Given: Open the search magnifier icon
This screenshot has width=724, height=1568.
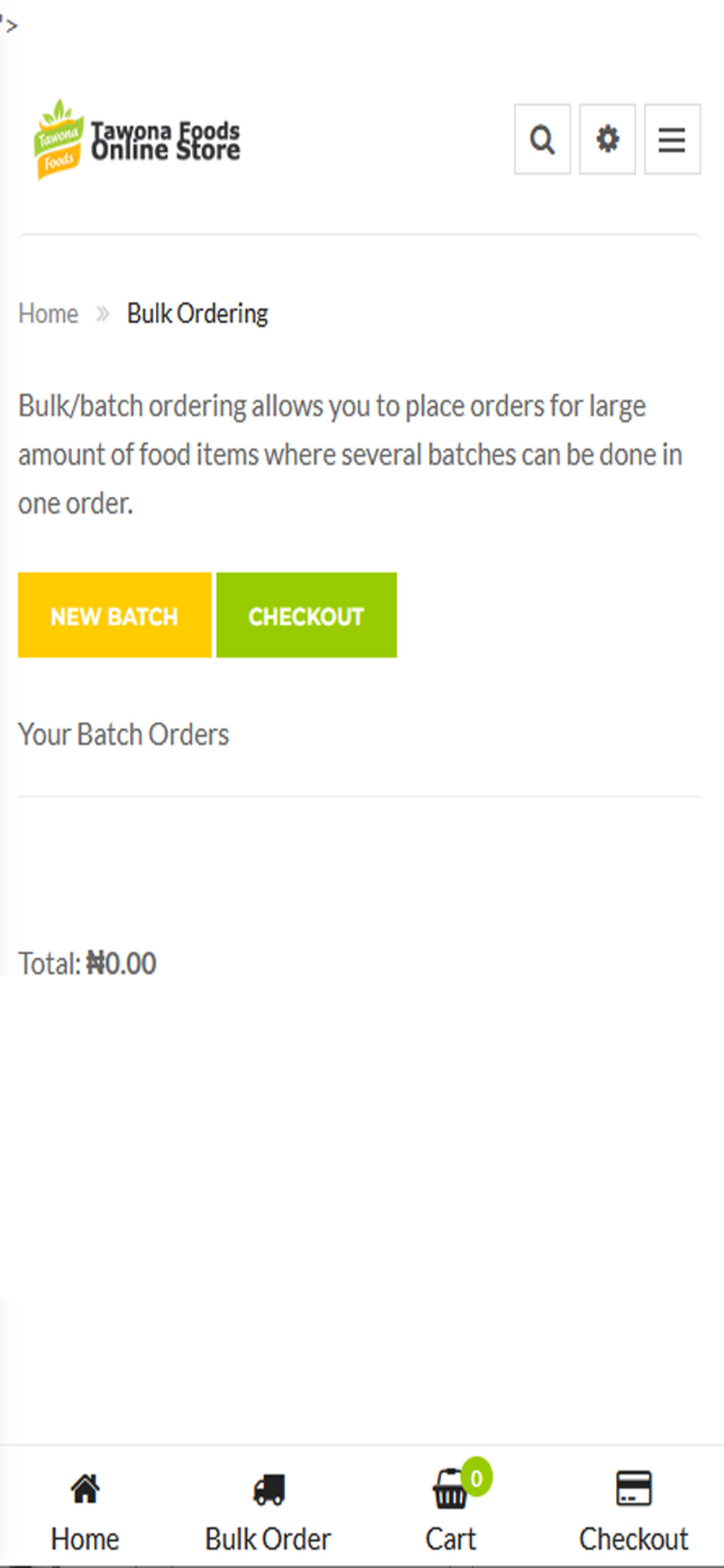Looking at the screenshot, I should pyautogui.click(x=542, y=140).
